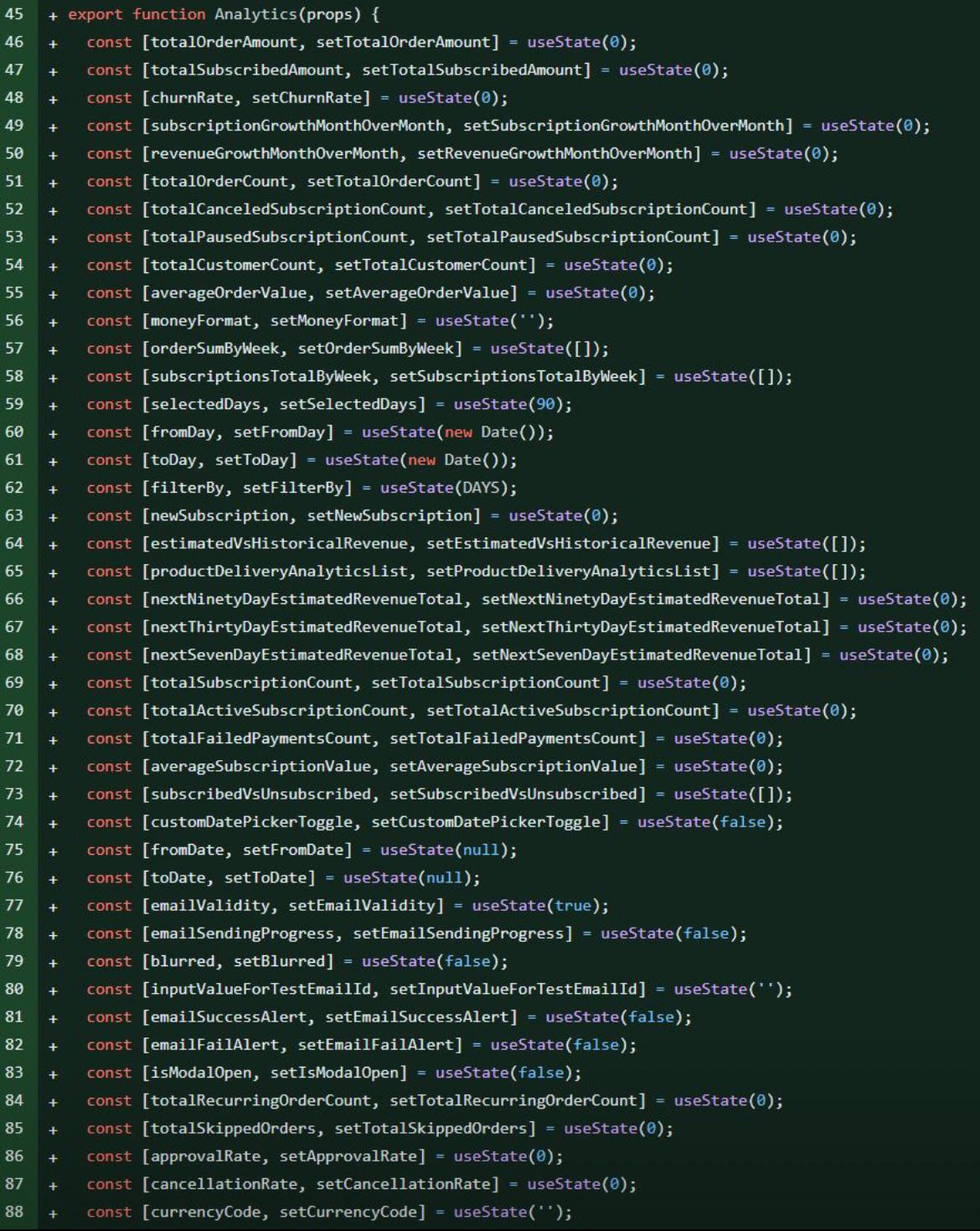Click 'setSubscribedVsUnsubscribed' setter name
The width and height of the screenshot is (980, 1231).
(x=513, y=793)
